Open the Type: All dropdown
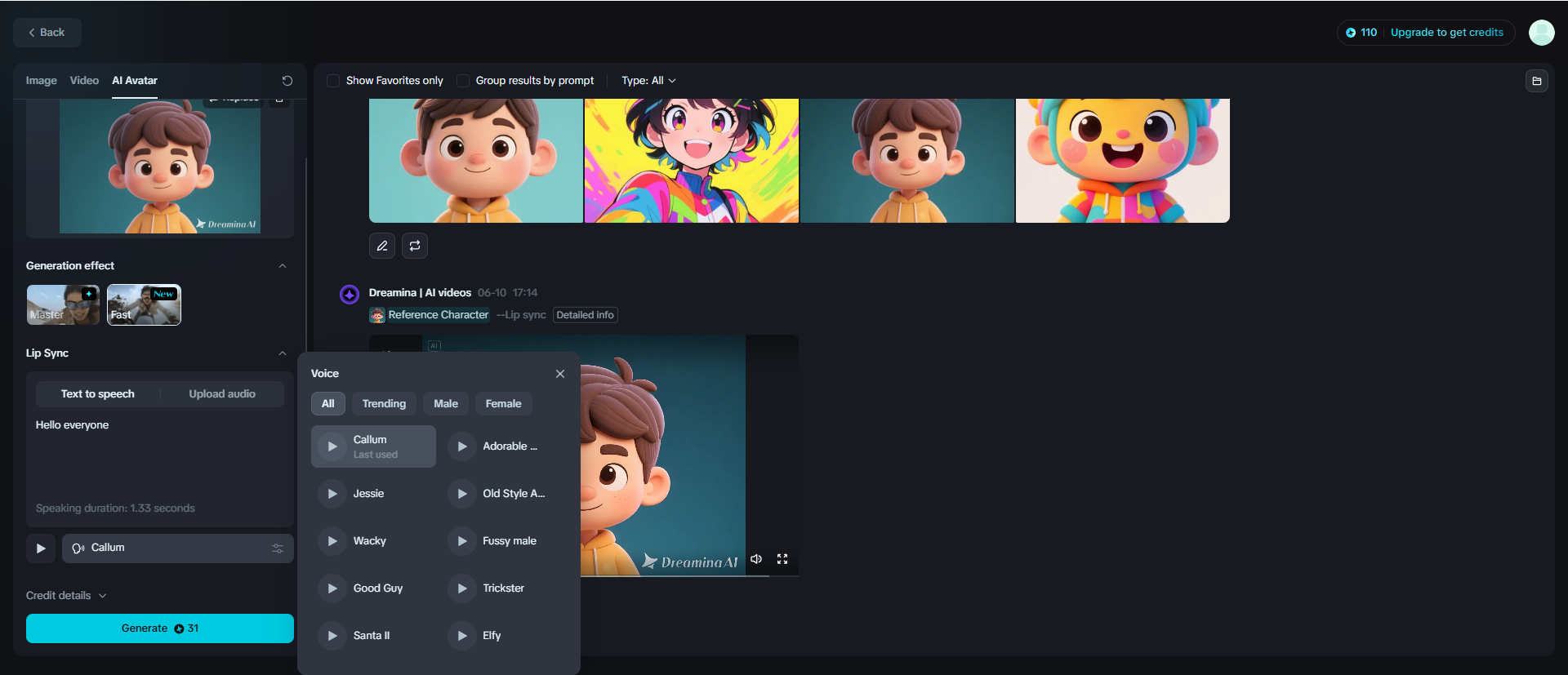Image resolution: width=1568 pixels, height=675 pixels. (x=648, y=81)
